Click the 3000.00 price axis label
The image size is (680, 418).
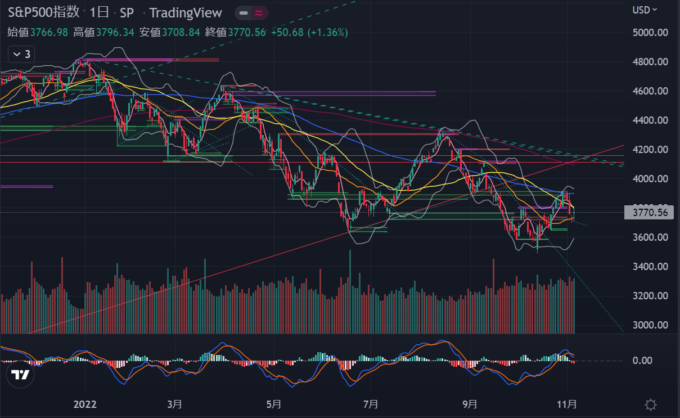(x=649, y=326)
